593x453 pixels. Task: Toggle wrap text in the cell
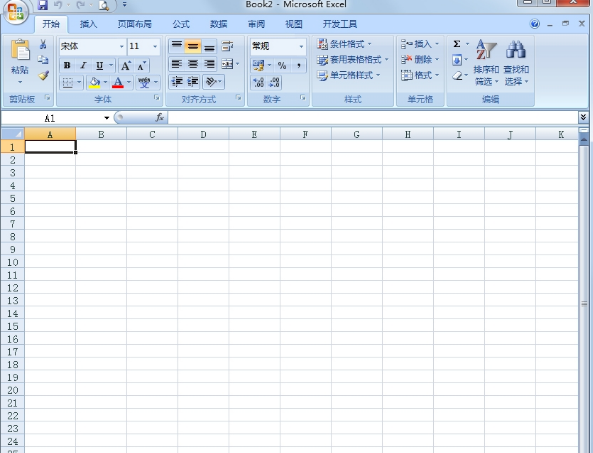tap(227, 46)
